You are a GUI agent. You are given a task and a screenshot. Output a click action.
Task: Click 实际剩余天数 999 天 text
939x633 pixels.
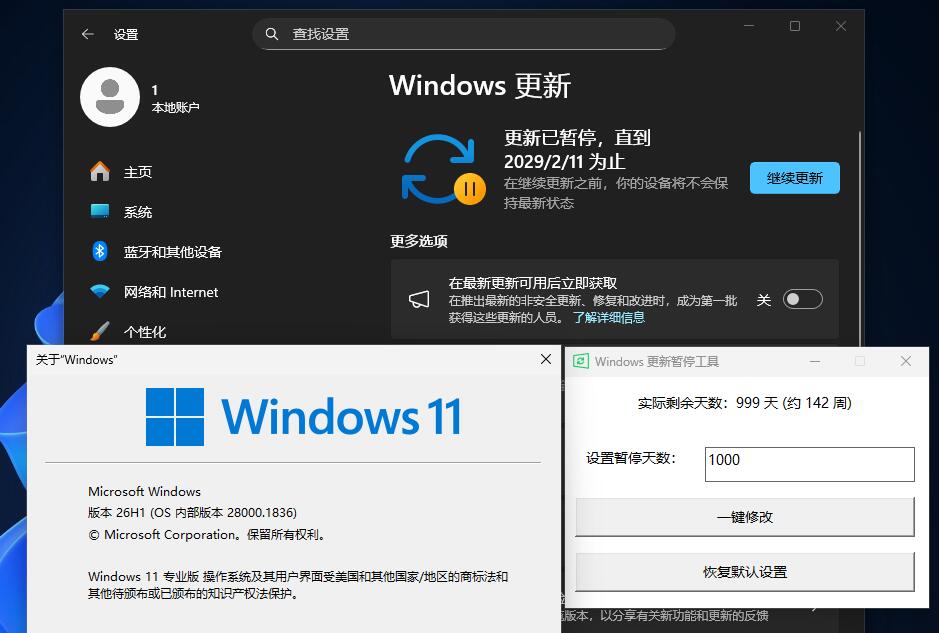point(744,403)
